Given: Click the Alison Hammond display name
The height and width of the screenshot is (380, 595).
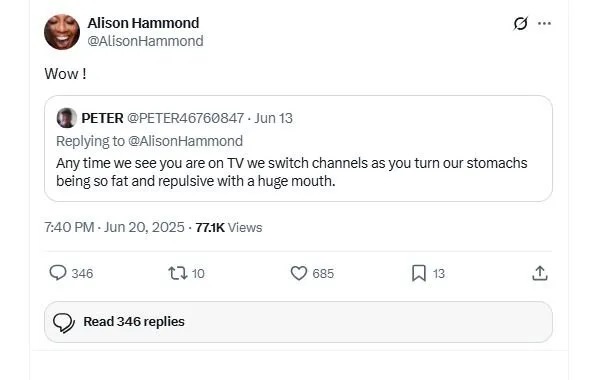Looking at the screenshot, I should (x=143, y=23).
